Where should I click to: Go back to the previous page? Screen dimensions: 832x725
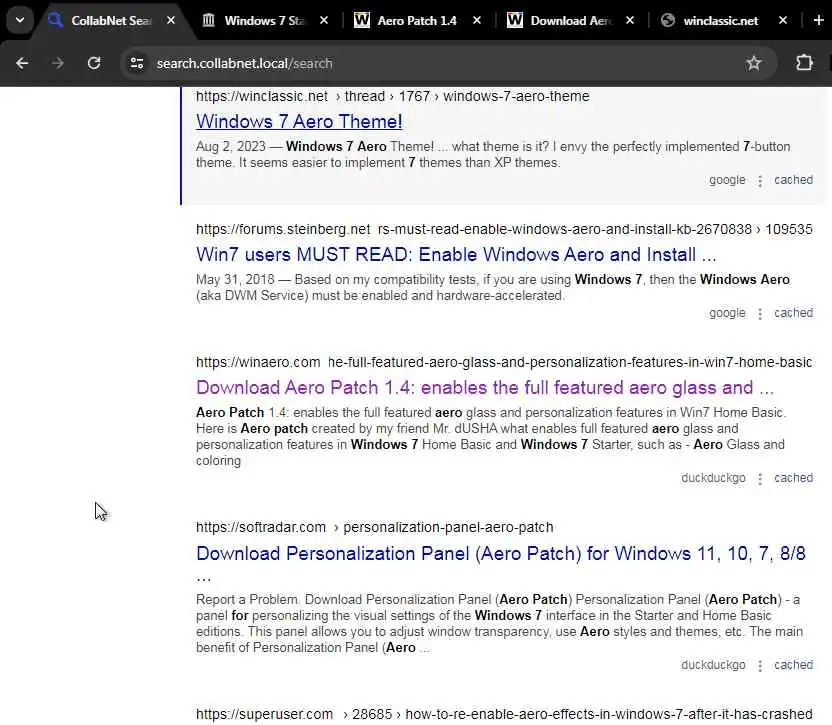coord(22,64)
